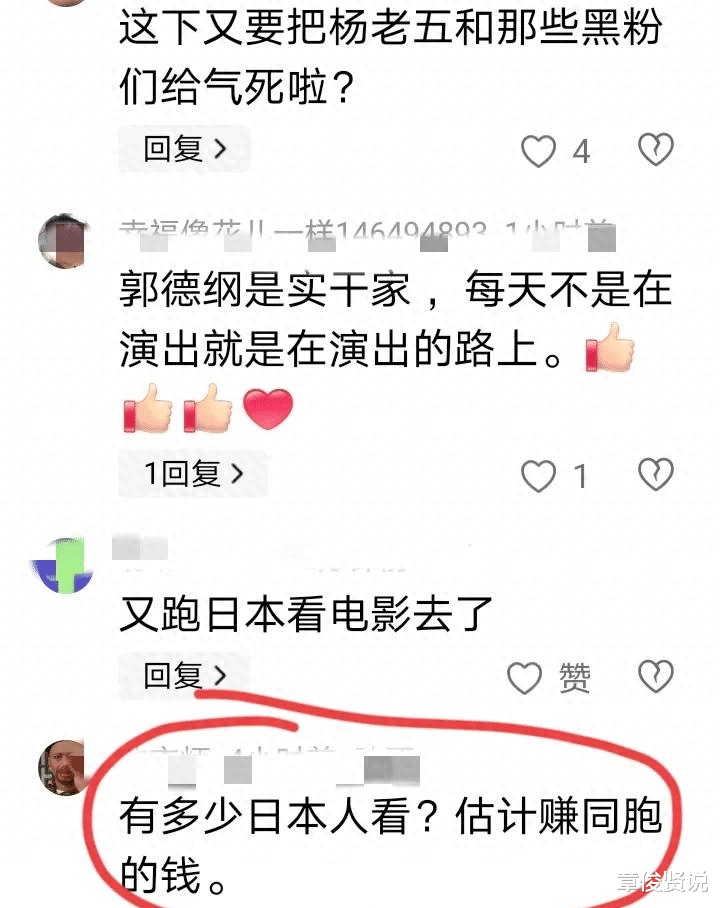The width and height of the screenshot is (720, 908).
Task: Open the 1回复 chevron arrow
Action: click(x=237, y=474)
